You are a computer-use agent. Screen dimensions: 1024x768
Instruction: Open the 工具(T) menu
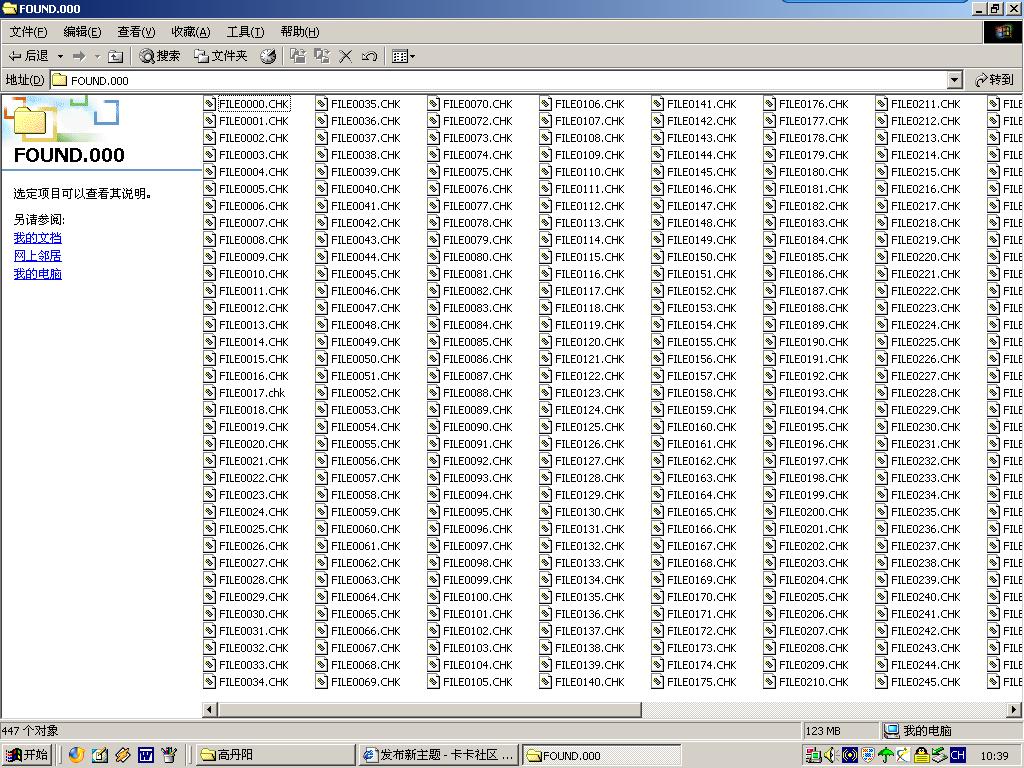click(x=246, y=31)
